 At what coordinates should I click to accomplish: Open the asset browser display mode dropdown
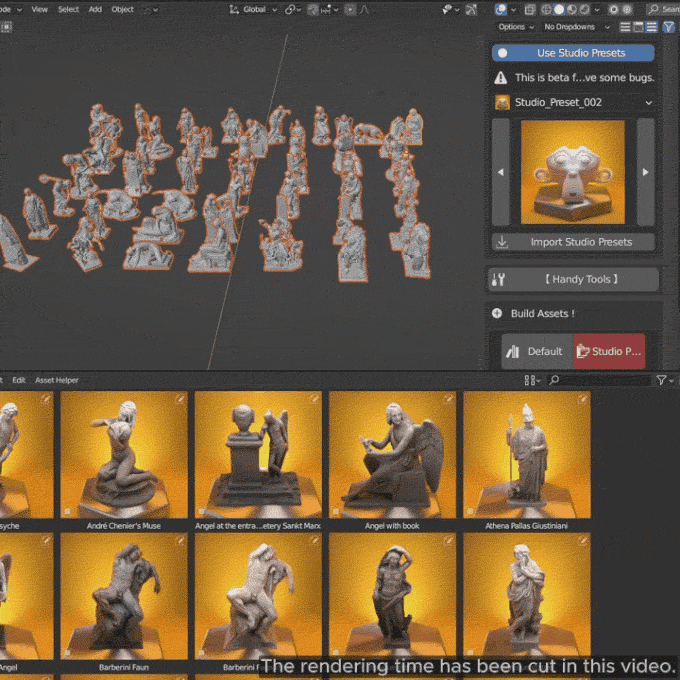532,380
